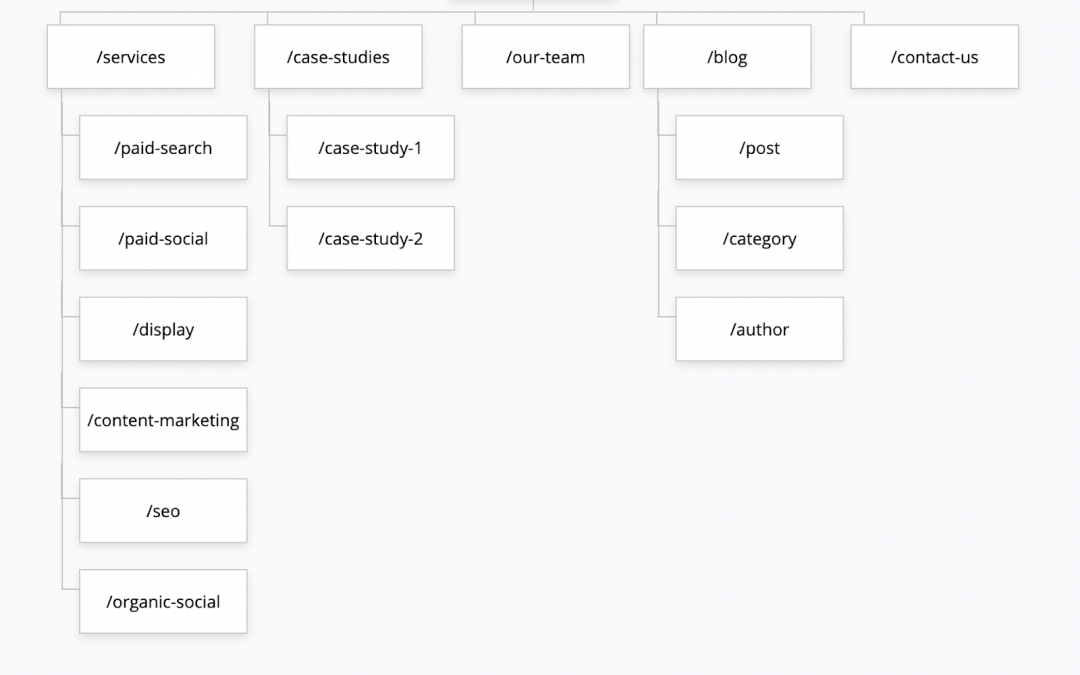Click the /seo page node
The height and width of the screenshot is (675, 1080).
163,511
